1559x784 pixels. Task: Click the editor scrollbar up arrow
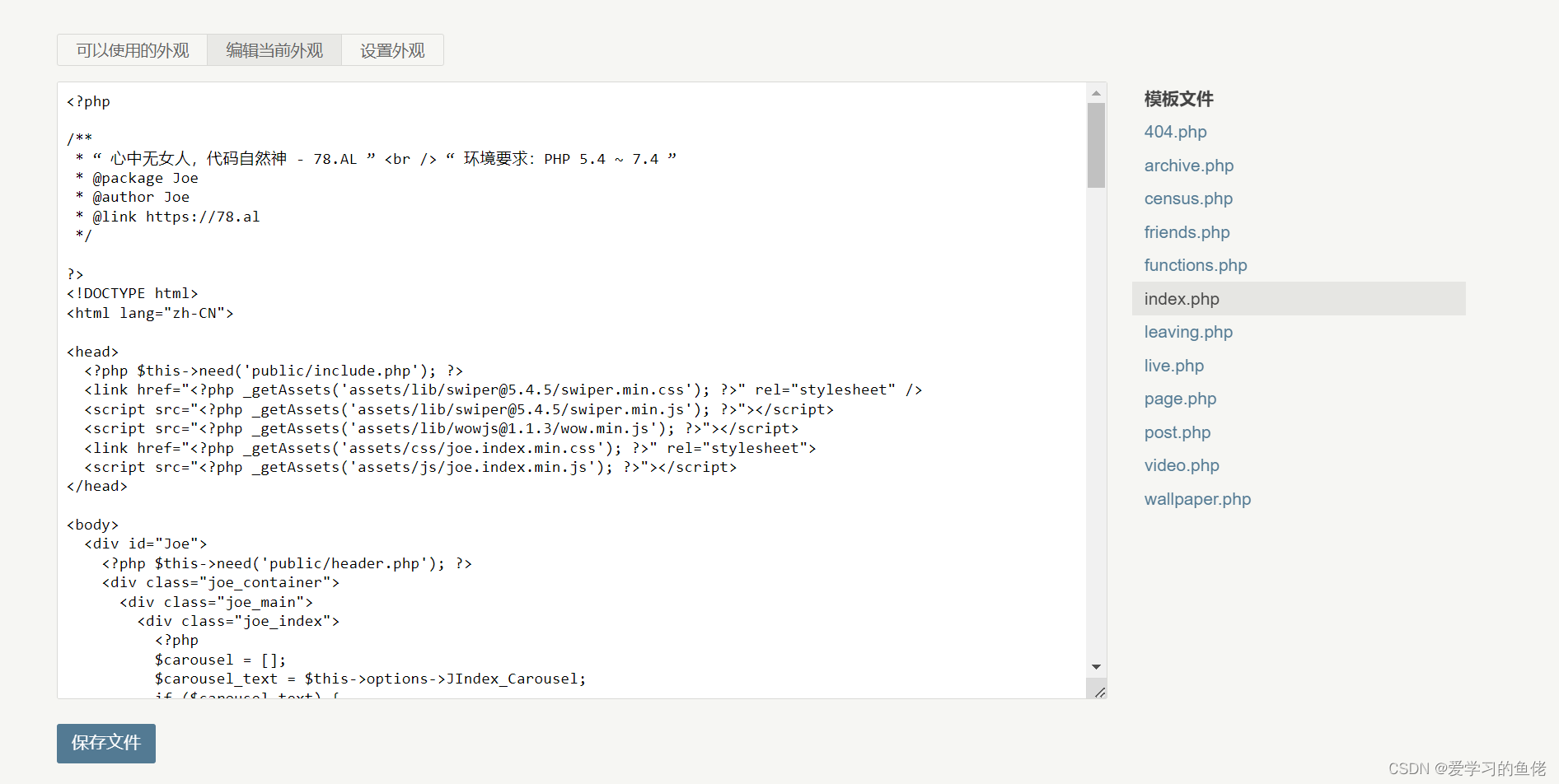[x=1096, y=93]
